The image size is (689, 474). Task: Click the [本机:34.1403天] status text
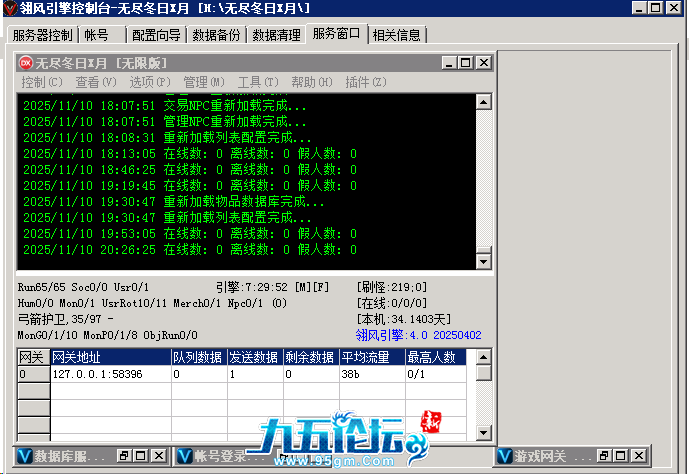(x=404, y=319)
